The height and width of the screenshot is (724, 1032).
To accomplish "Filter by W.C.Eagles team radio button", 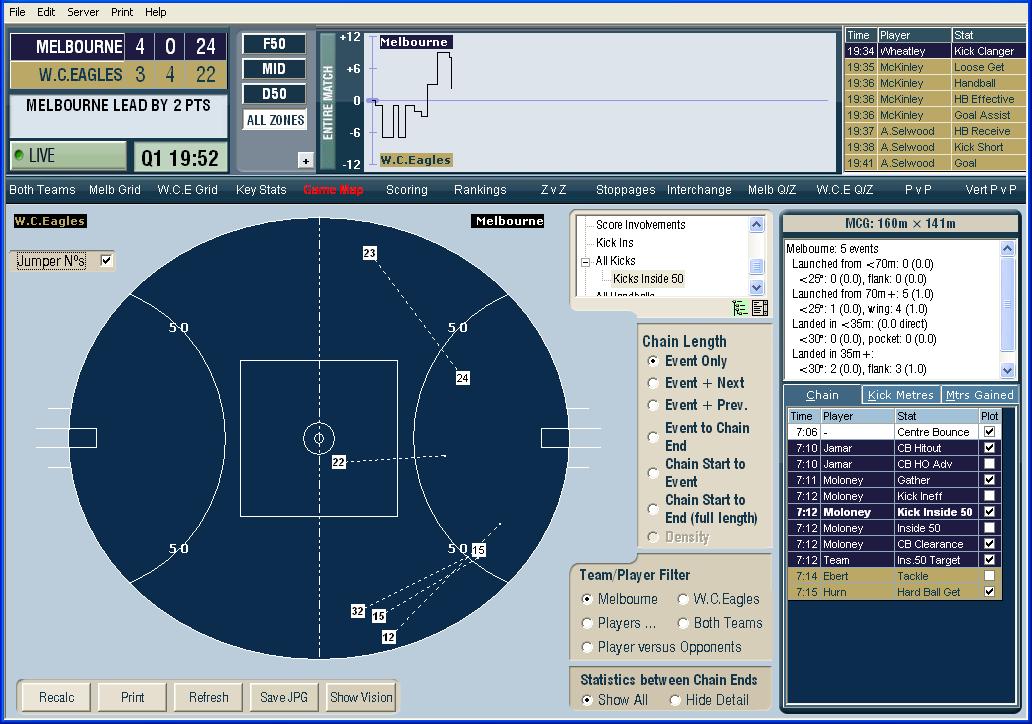I will pyautogui.click(x=683, y=599).
